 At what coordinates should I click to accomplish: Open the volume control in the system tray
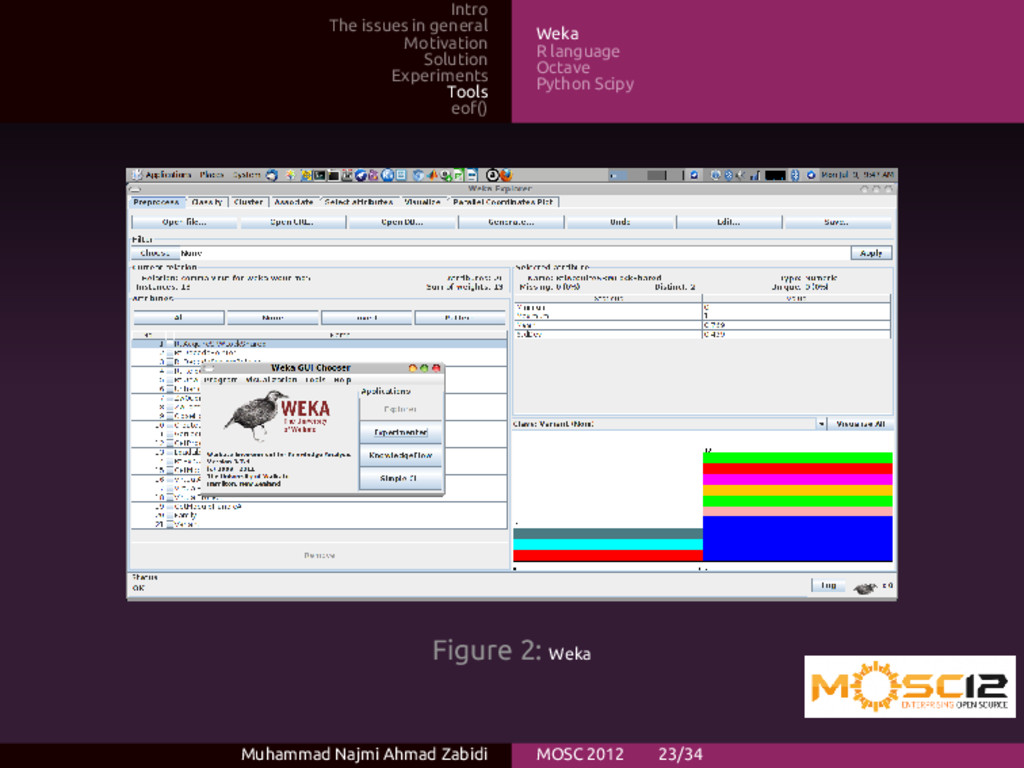coord(741,175)
